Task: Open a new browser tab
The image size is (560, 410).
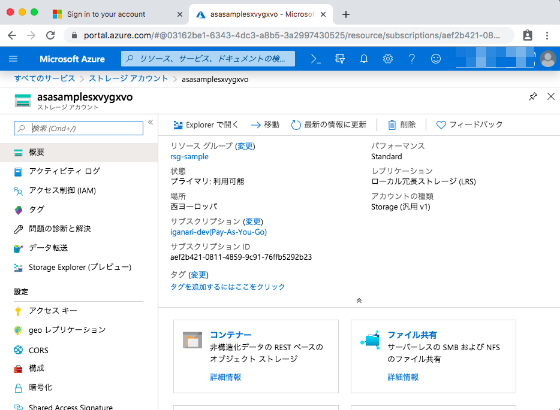Action: click(x=346, y=14)
